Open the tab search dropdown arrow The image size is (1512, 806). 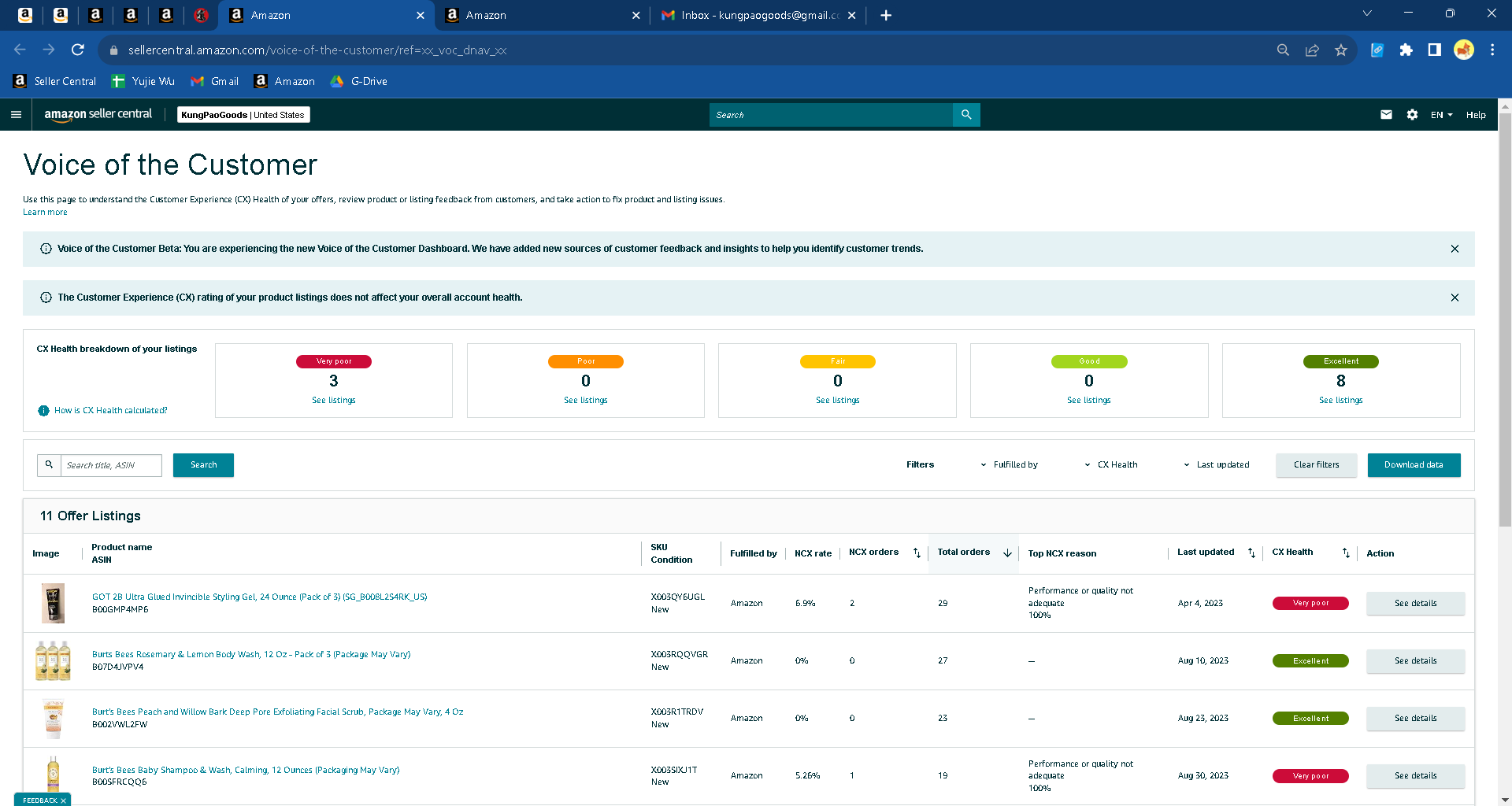(1367, 13)
